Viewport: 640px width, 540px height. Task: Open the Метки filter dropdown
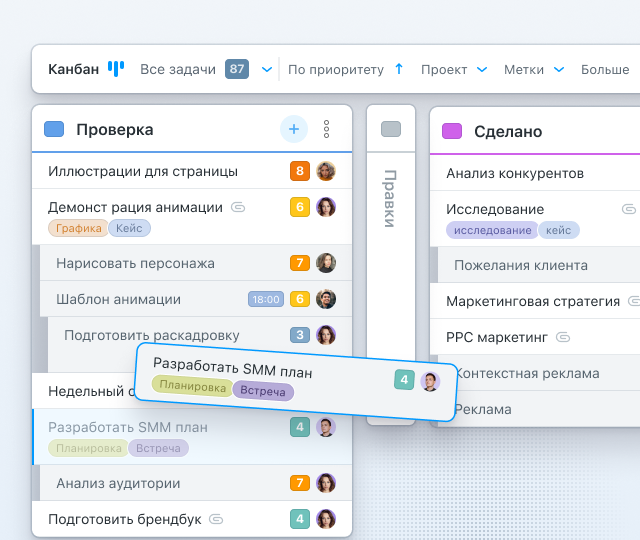click(534, 70)
